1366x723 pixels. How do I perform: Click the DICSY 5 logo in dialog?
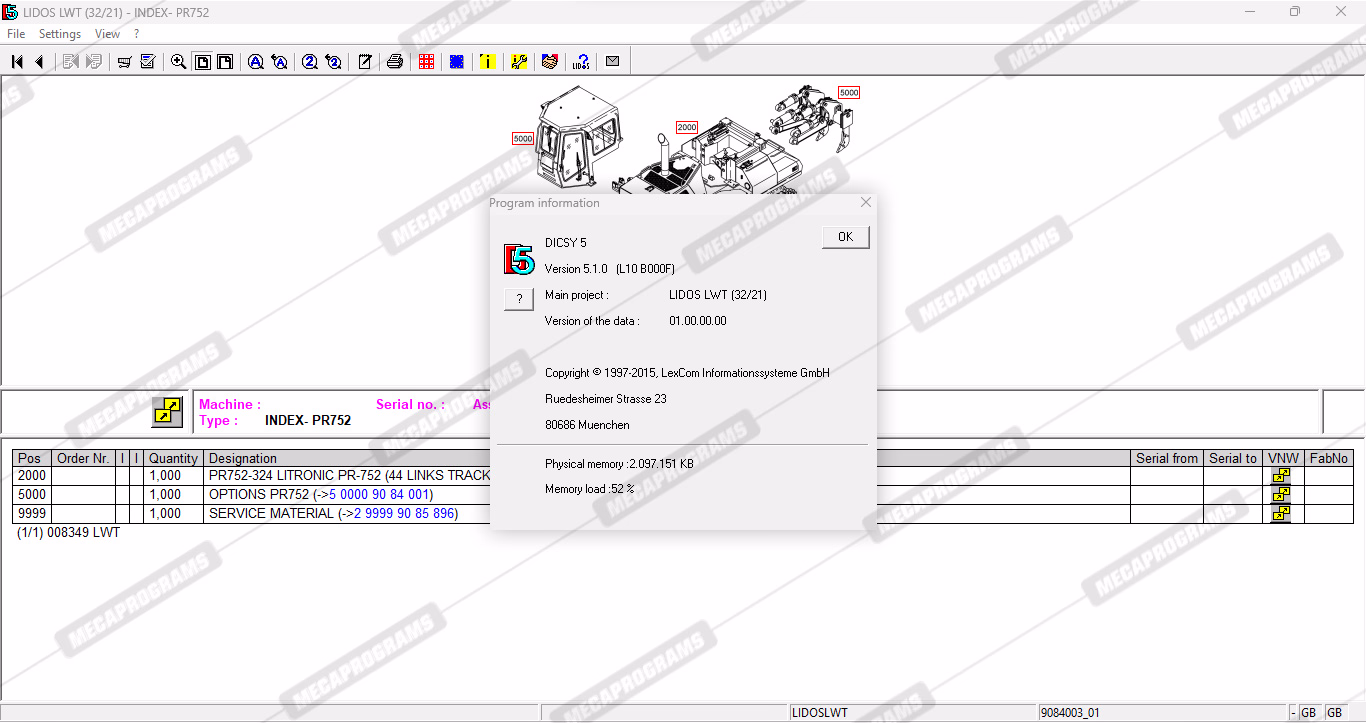click(x=519, y=259)
